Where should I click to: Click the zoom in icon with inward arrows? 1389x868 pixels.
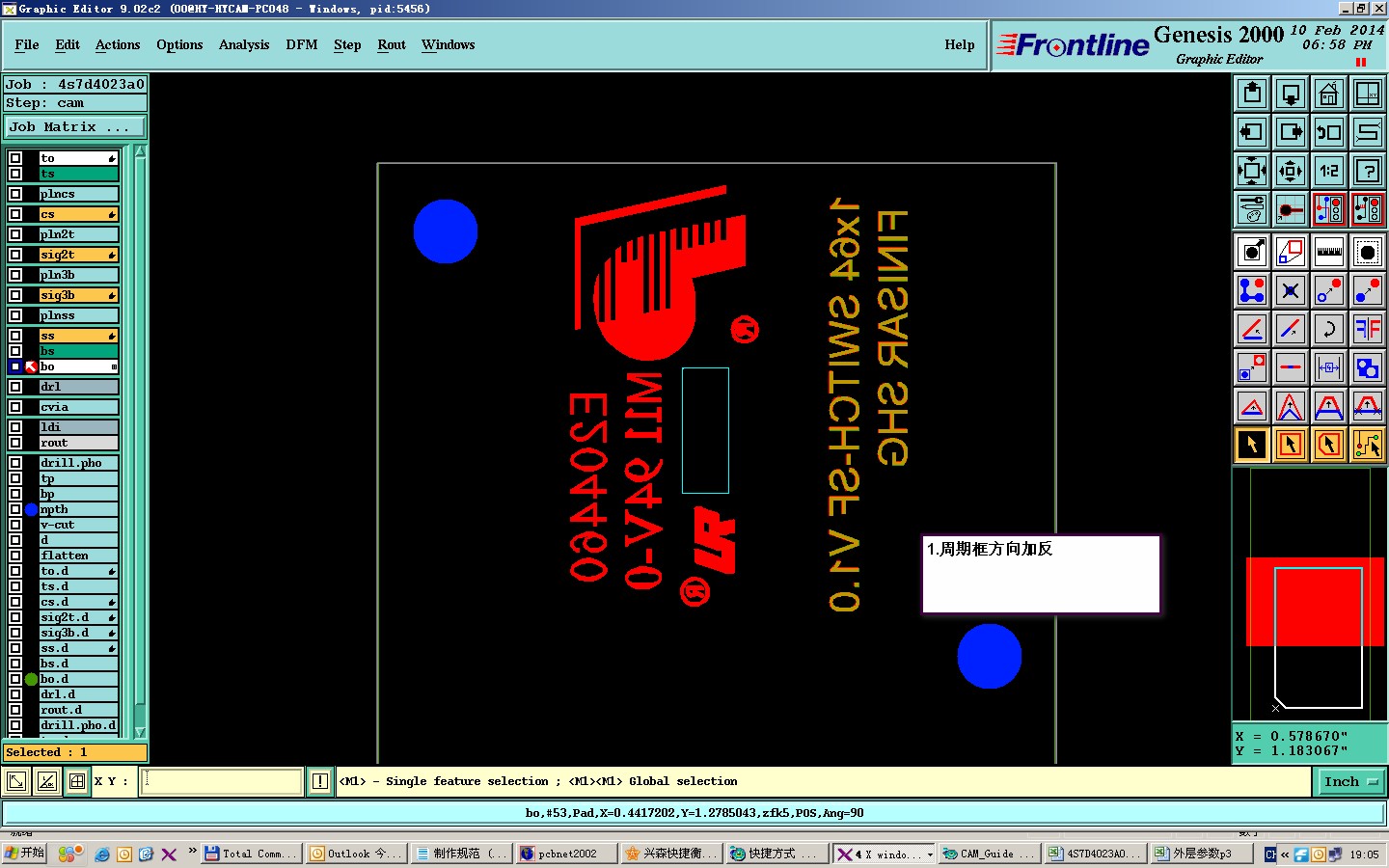1252,171
